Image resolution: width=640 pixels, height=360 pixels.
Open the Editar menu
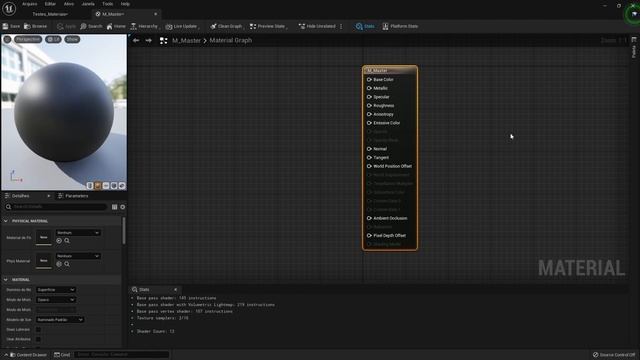50,4
